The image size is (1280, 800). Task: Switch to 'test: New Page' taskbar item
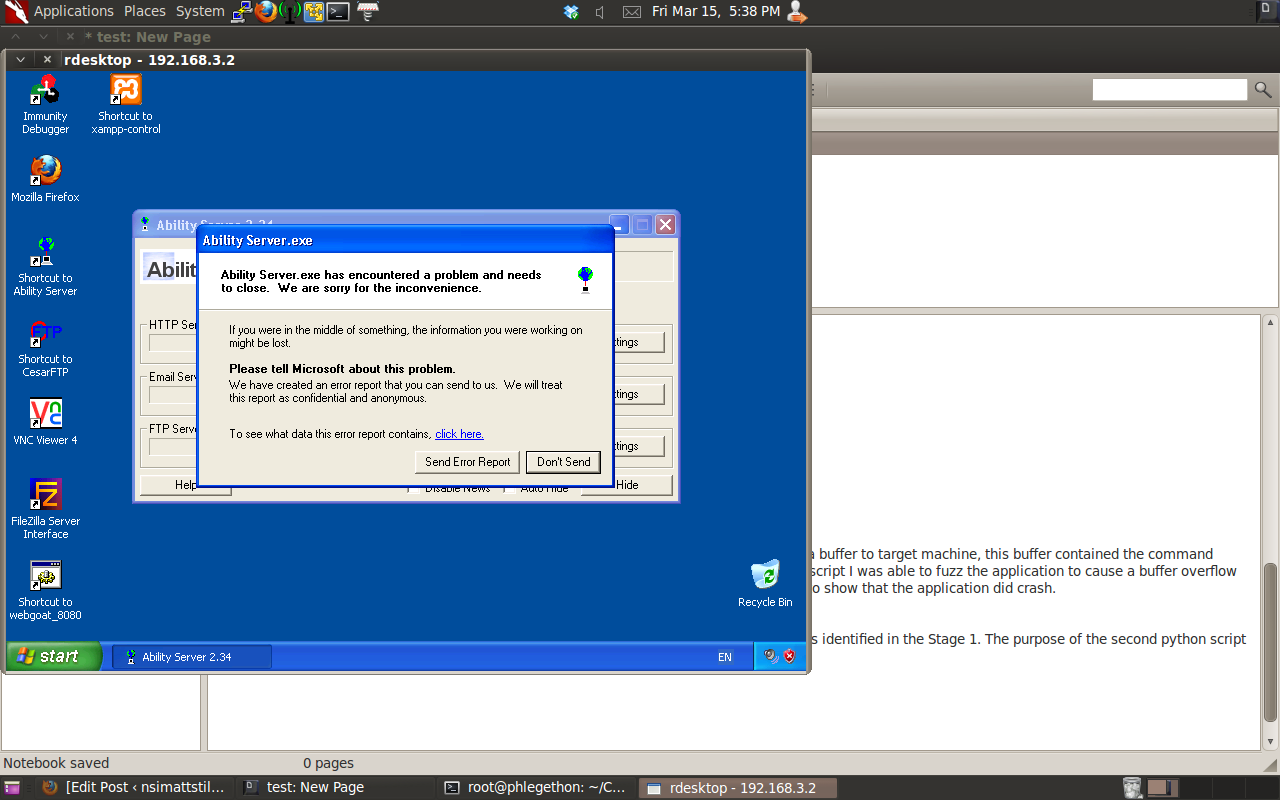pos(336,788)
